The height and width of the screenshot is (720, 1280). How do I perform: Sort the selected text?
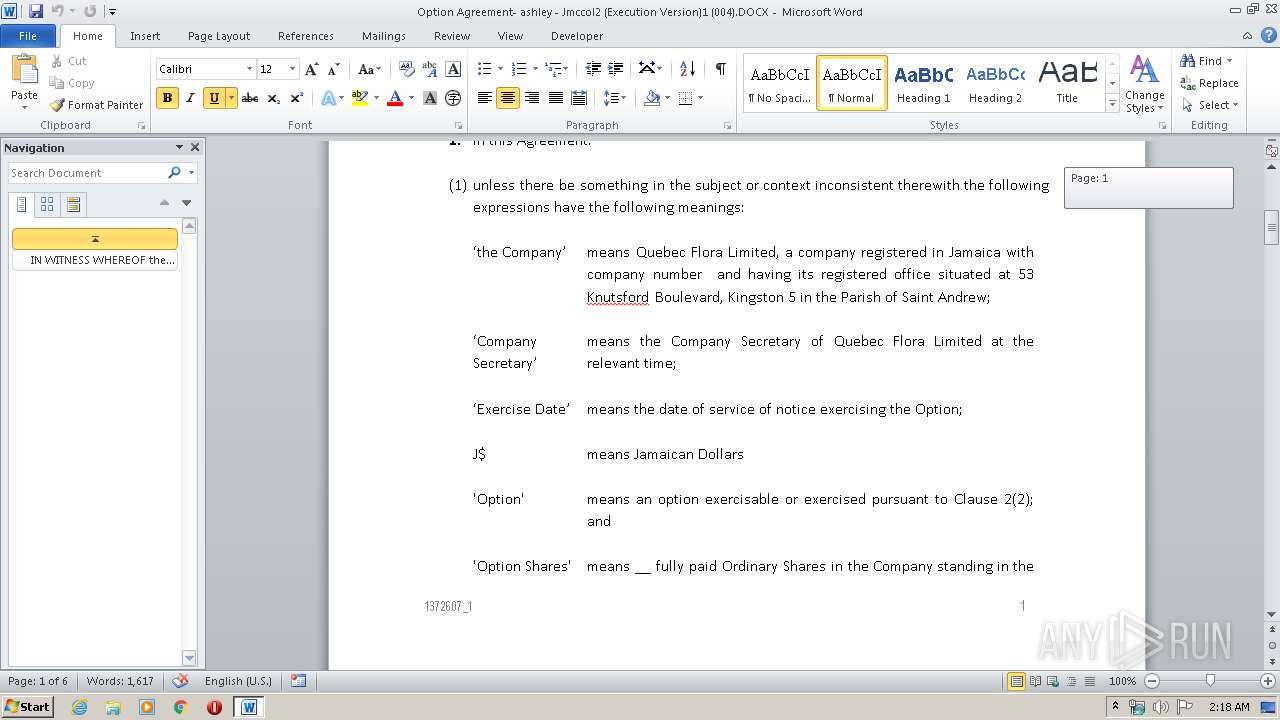point(687,69)
